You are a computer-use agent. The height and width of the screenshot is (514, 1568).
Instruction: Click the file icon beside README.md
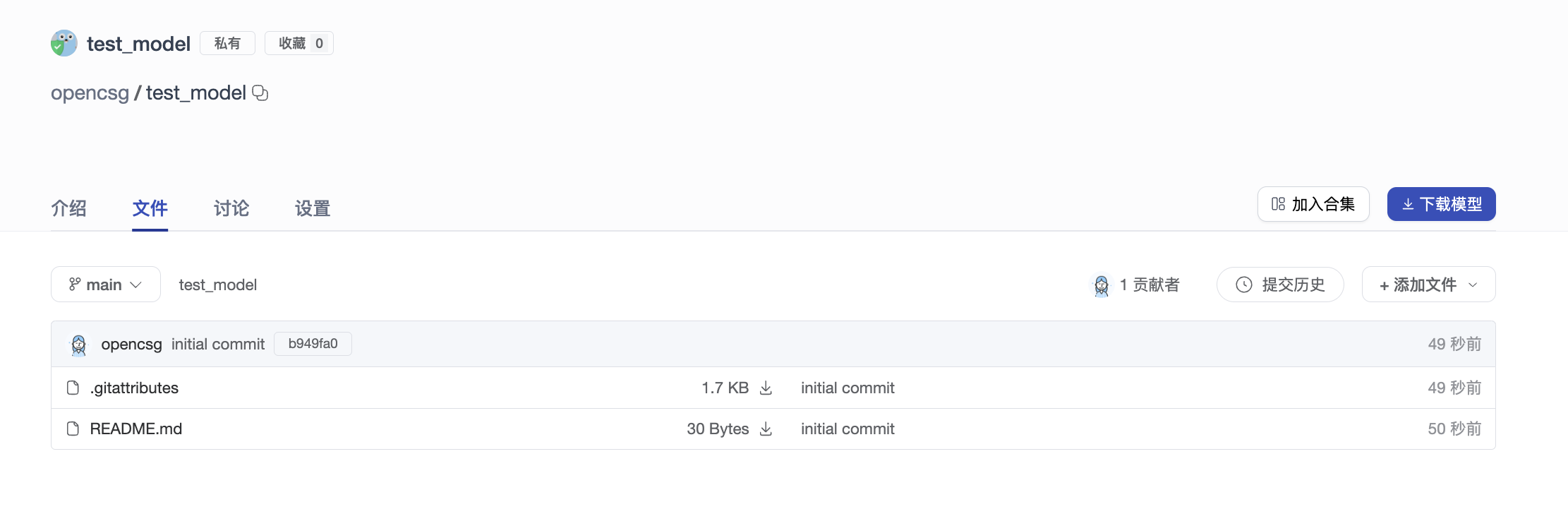coord(73,429)
